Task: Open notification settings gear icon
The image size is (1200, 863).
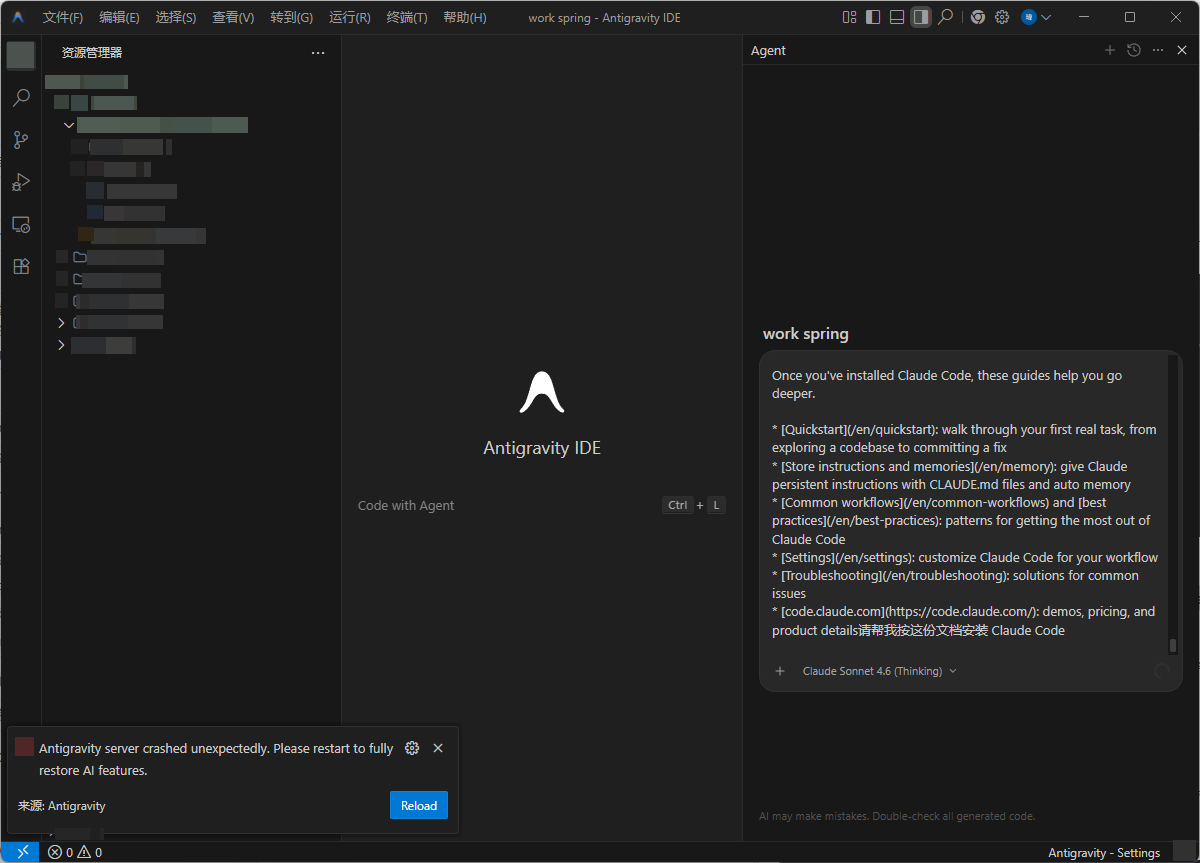Action: [412, 748]
